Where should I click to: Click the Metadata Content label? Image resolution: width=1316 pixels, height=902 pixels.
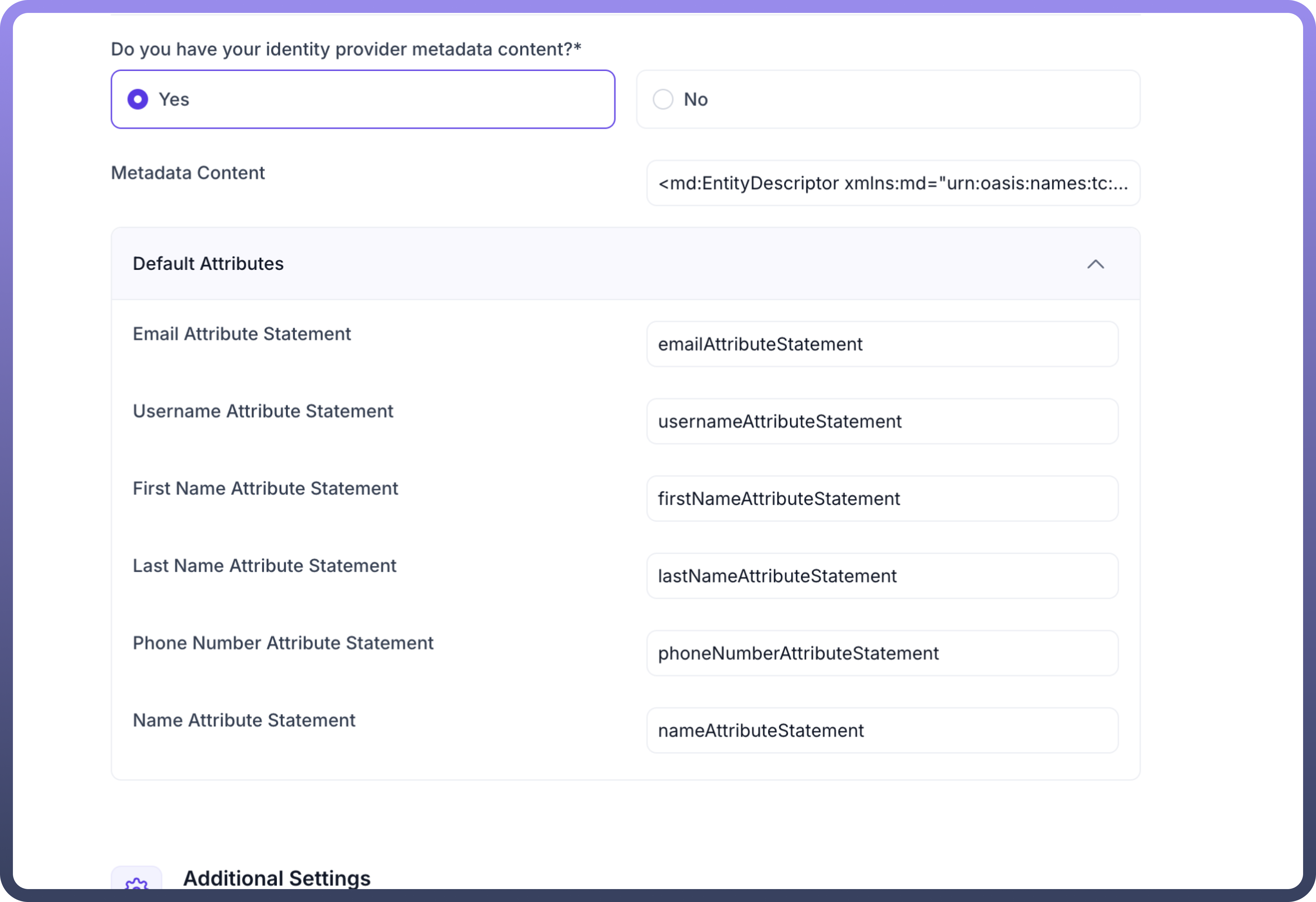pyautogui.click(x=187, y=173)
